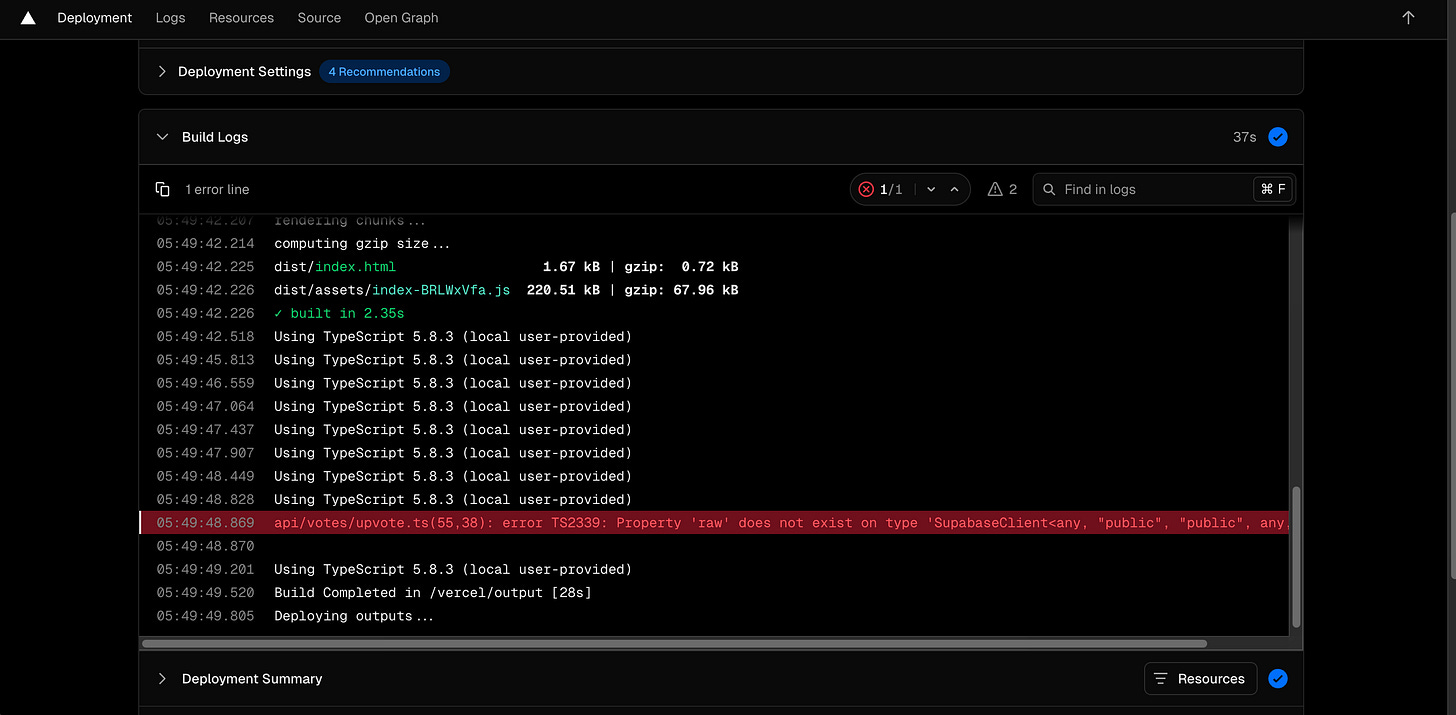Click the warning triangle showing 2 warnings

[994, 188]
